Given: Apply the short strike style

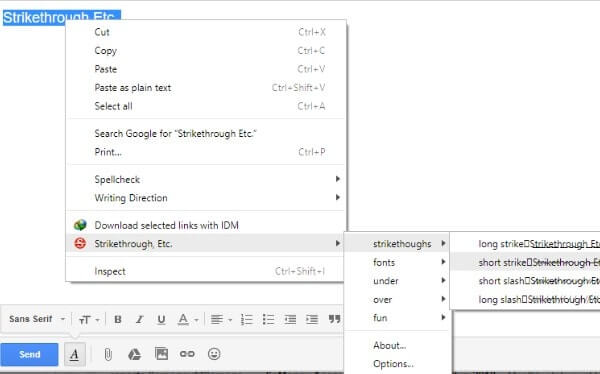Looking at the screenshot, I should pyautogui.click(x=525, y=262).
